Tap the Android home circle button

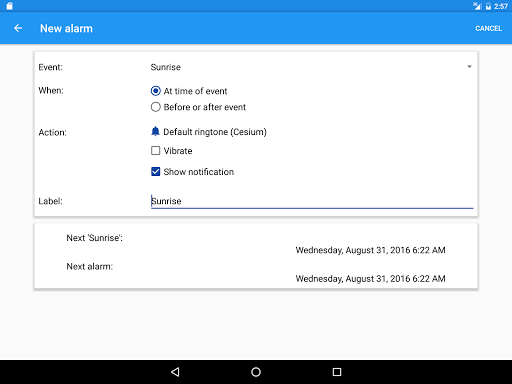click(x=256, y=372)
